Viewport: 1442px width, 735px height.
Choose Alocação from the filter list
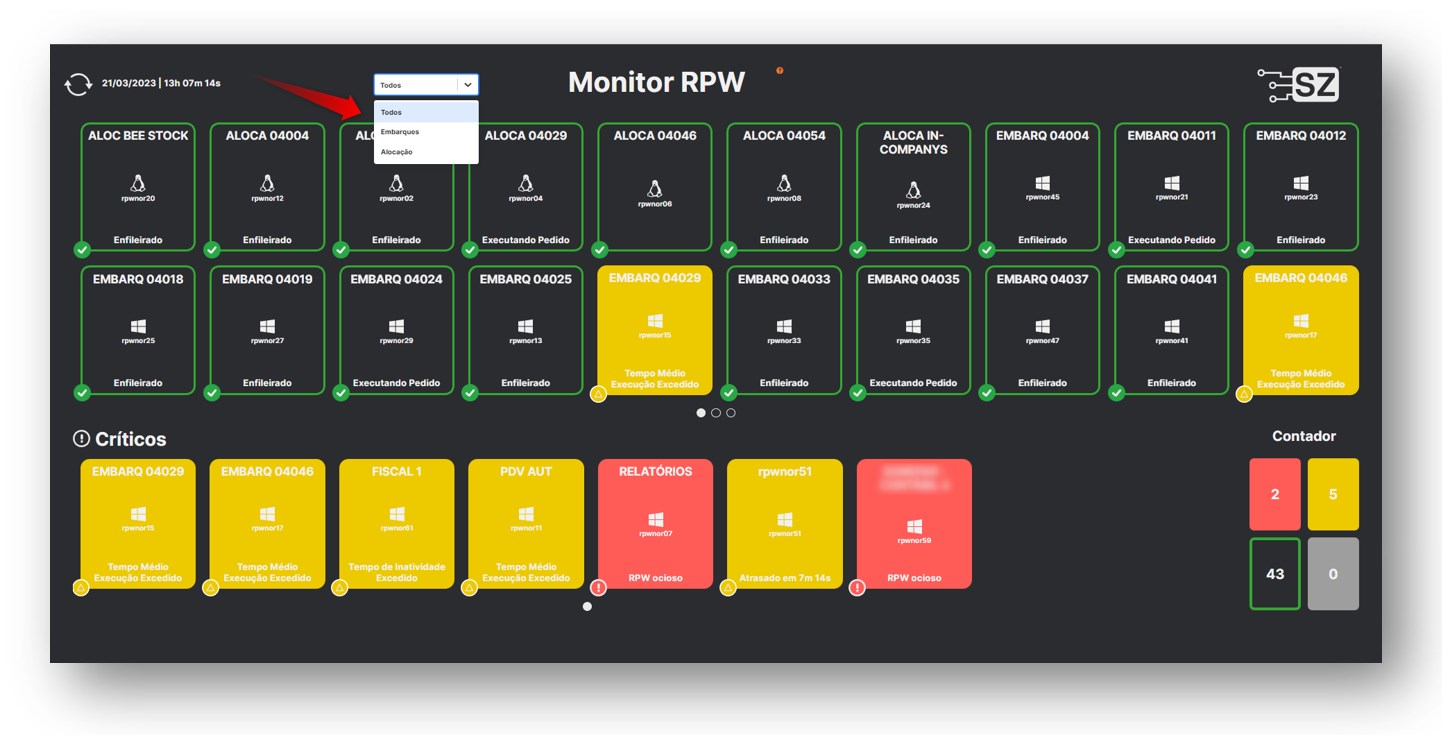coord(397,152)
